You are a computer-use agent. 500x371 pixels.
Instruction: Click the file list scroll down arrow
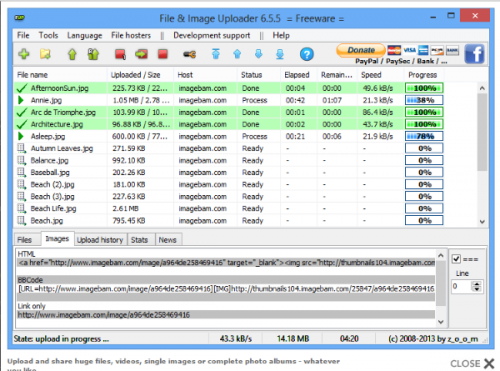(482, 221)
